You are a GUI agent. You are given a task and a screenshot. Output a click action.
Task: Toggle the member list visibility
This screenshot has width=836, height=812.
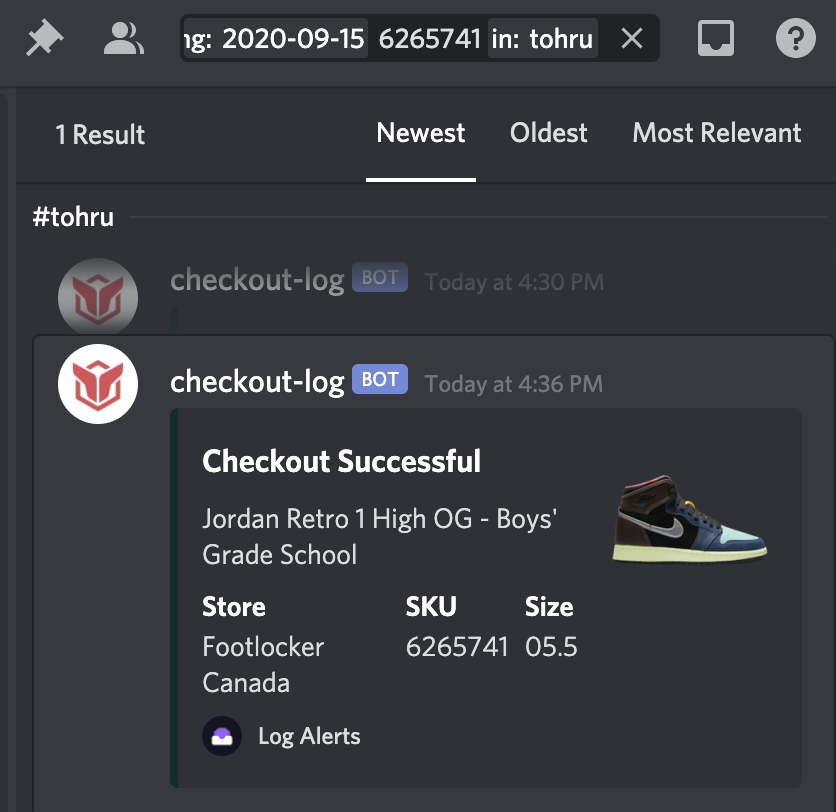click(x=123, y=38)
